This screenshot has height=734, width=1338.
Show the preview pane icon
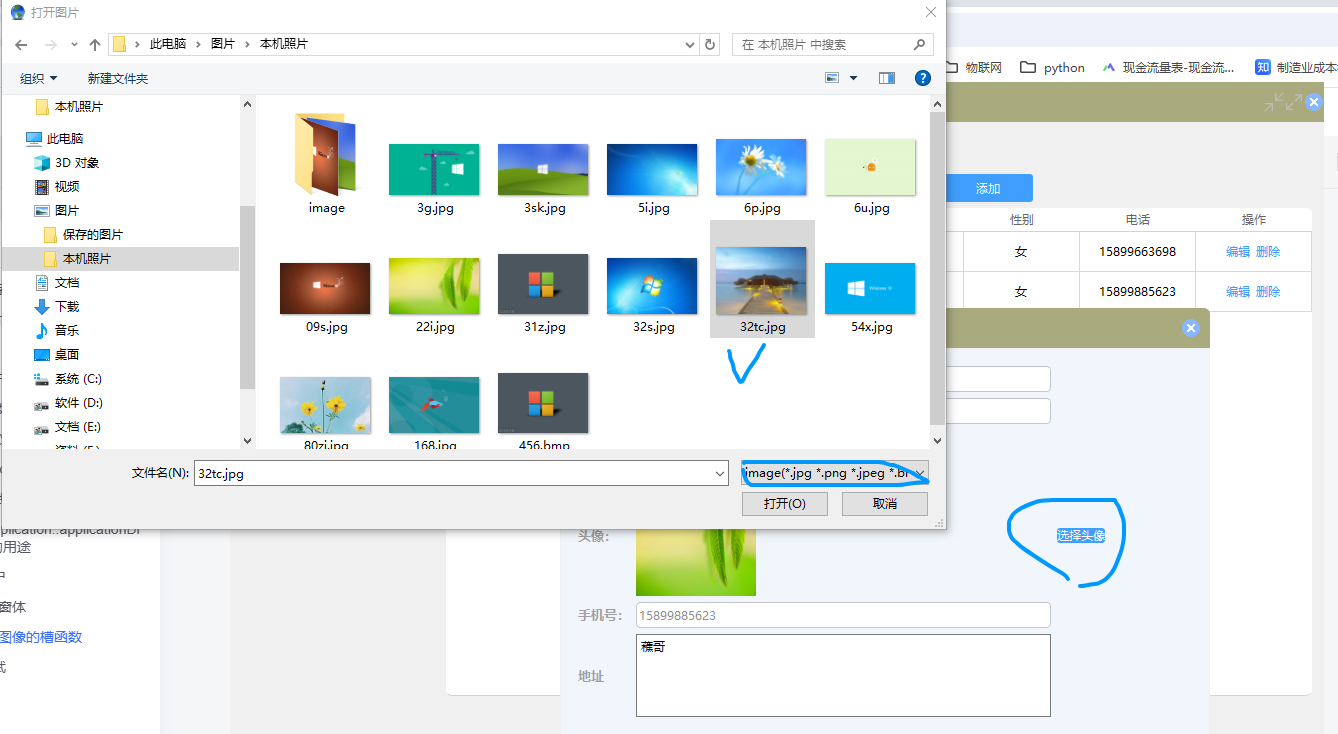[x=886, y=78]
